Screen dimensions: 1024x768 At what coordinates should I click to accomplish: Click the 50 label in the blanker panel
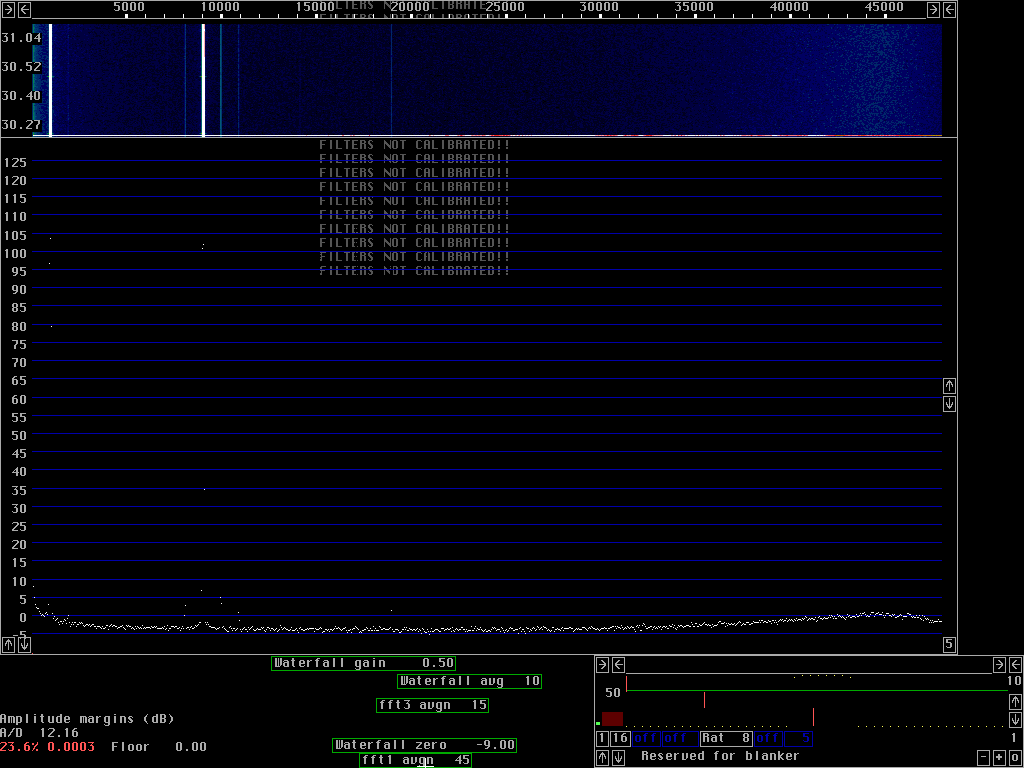[613, 693]
